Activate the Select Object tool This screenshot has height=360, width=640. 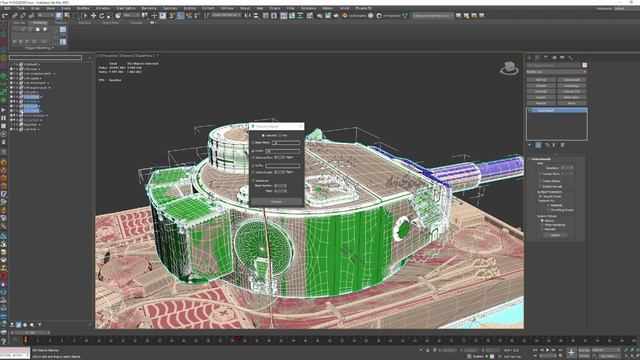(x=59, y=16)
